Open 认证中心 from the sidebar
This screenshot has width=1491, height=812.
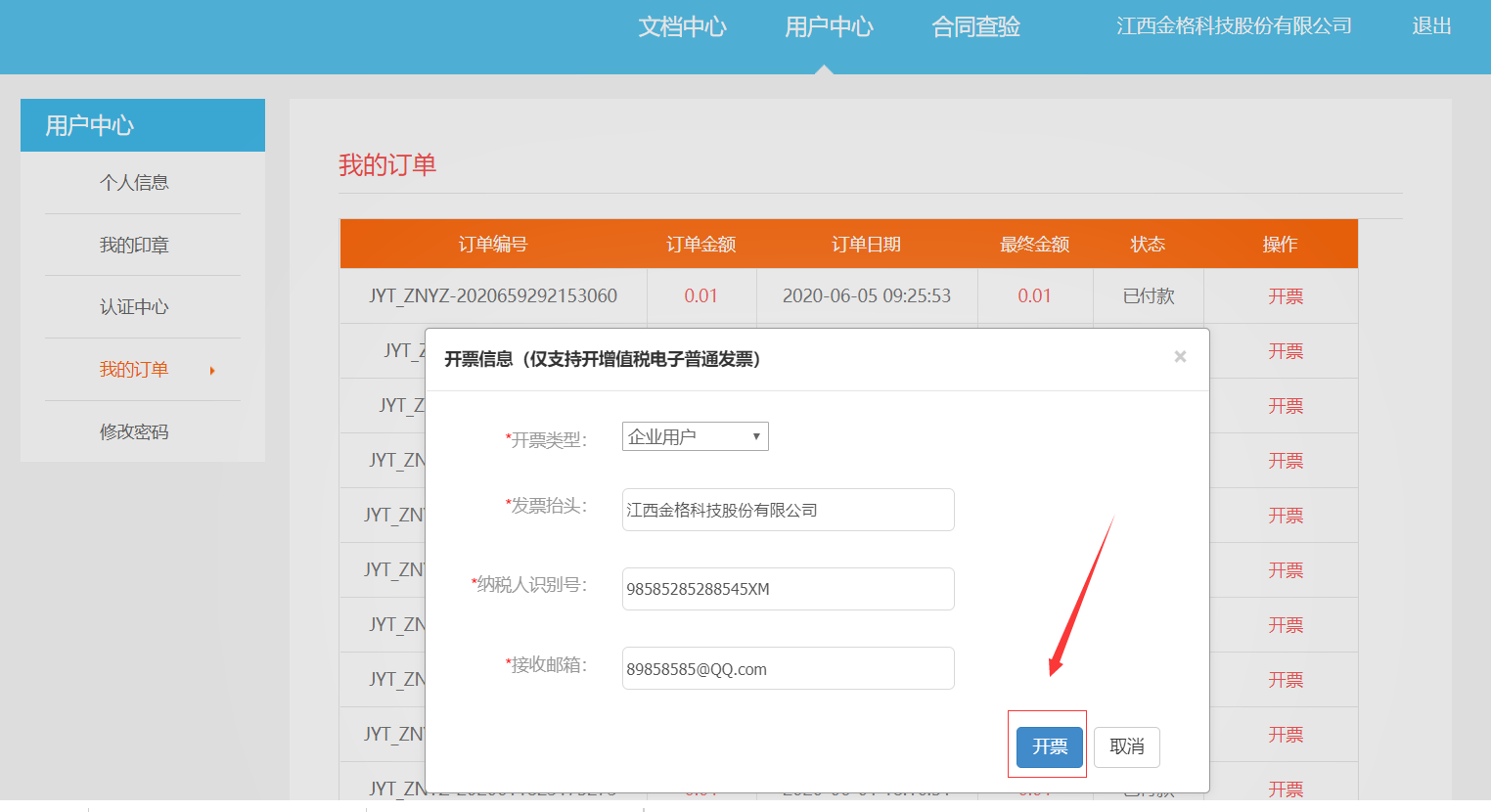(134, 307)
